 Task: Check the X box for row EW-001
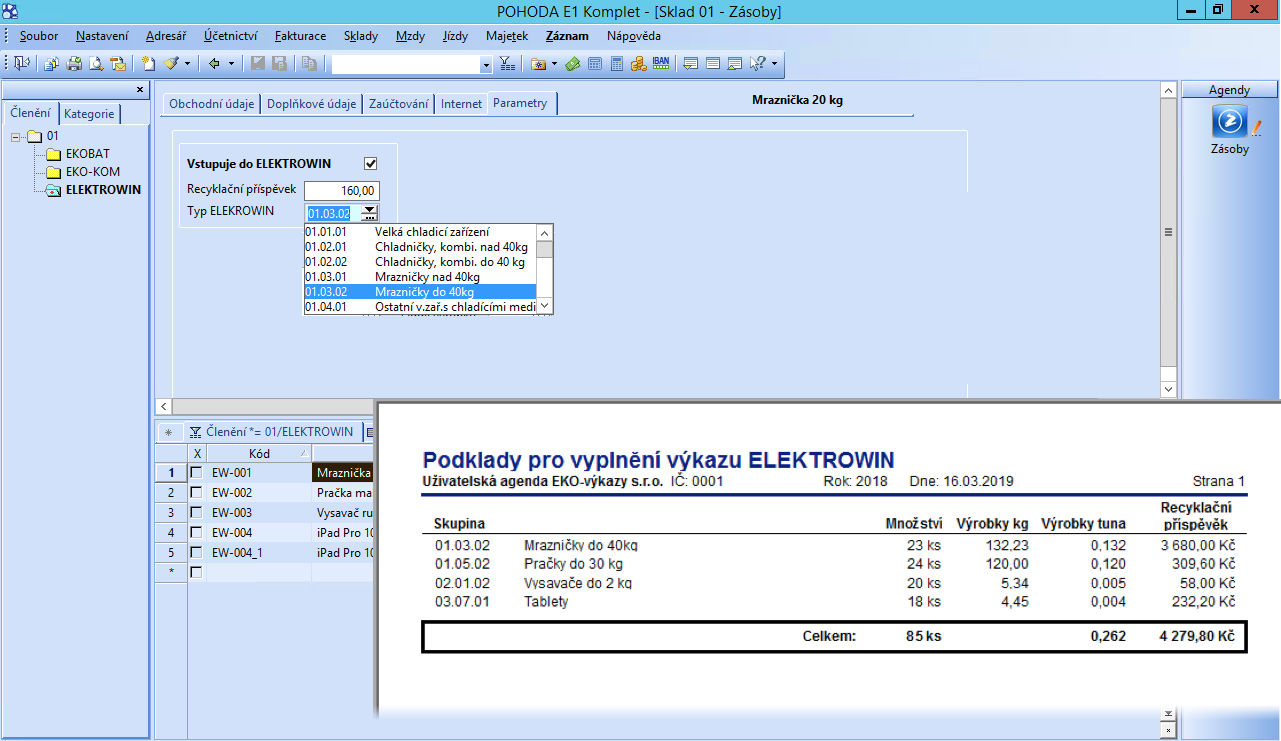click(x=197, y=473)
